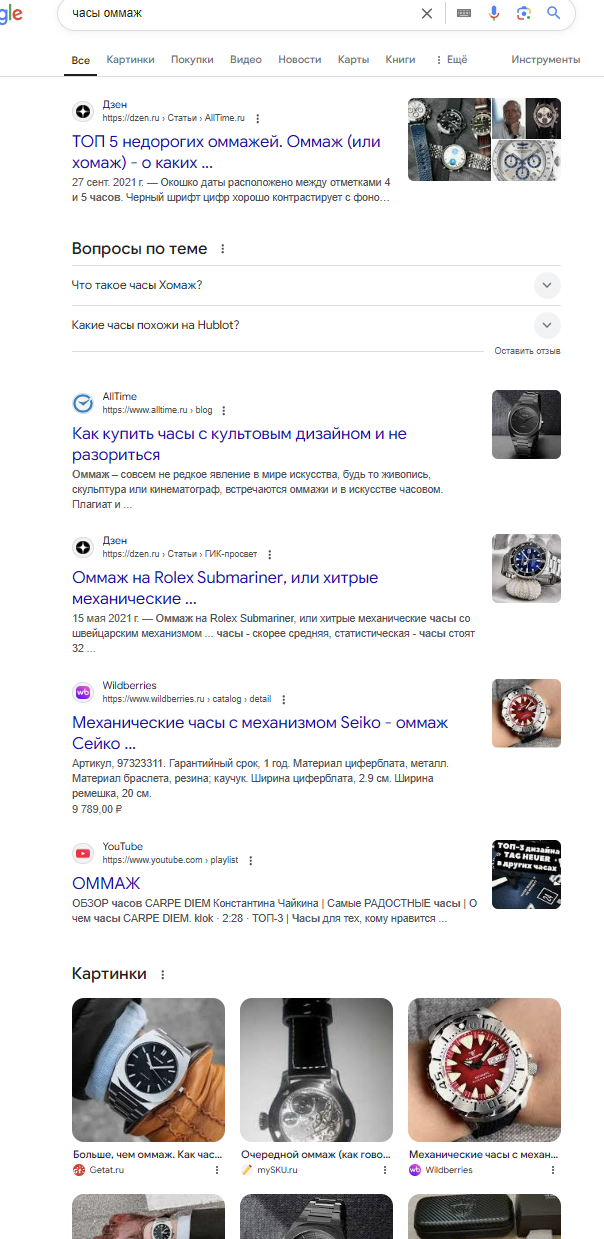Click the blue magnifier search icon
Image resolution: width=604 pixels, height=1239 pixels.
click(553, 13)
